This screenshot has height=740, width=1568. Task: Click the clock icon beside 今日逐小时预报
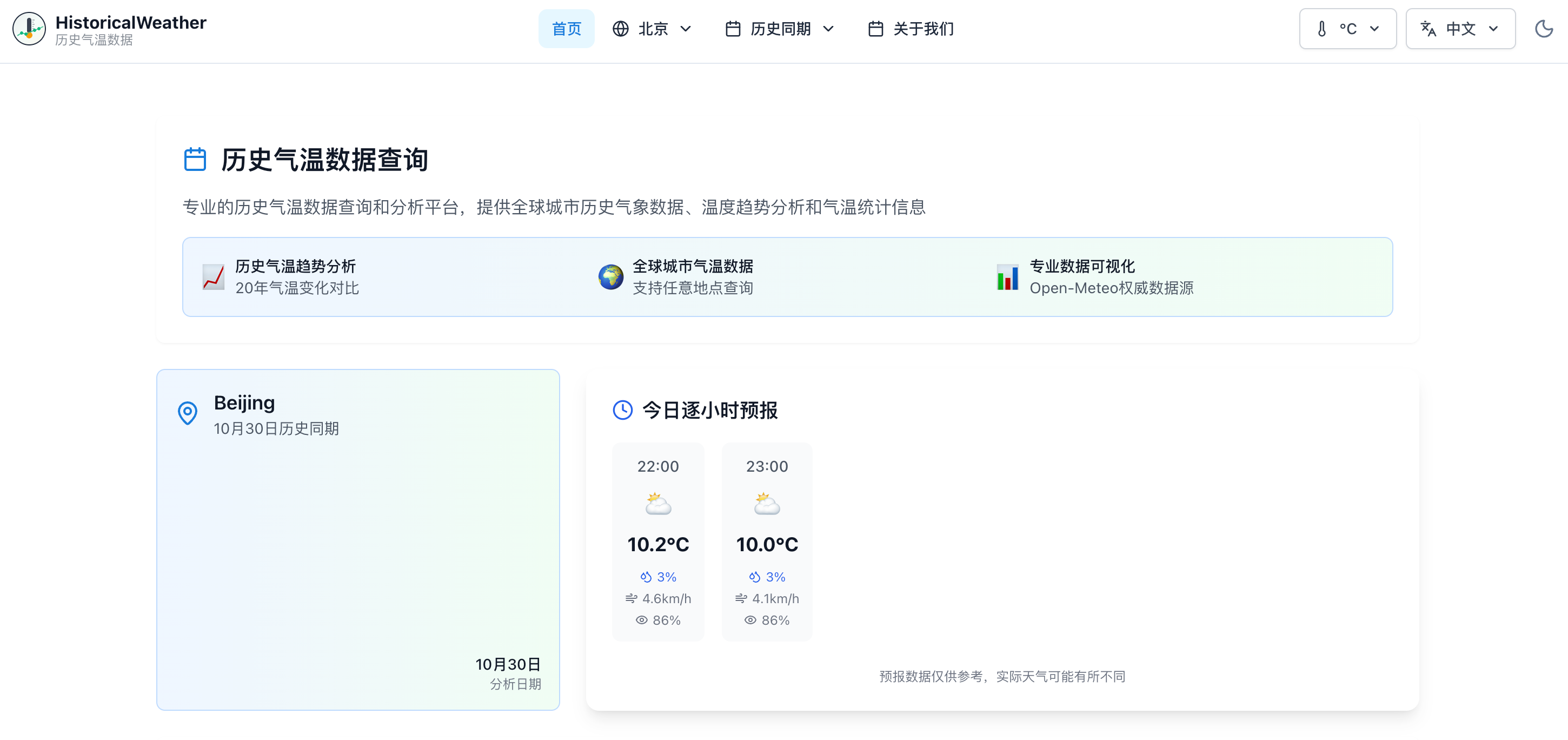click(x=622, y=410)
